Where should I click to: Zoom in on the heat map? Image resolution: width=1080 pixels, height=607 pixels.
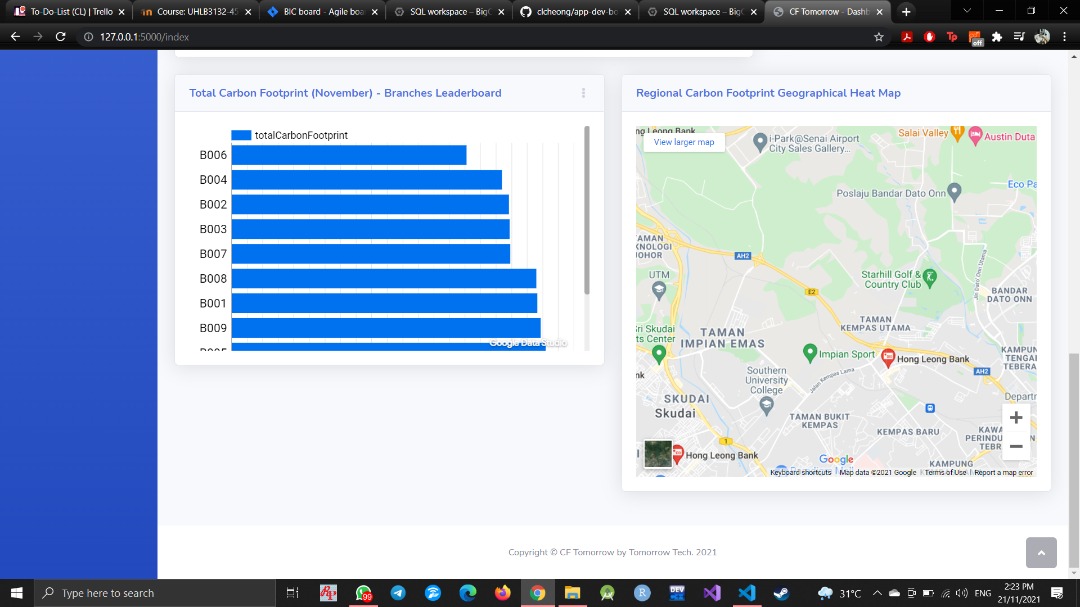(x=1016, y=418)
